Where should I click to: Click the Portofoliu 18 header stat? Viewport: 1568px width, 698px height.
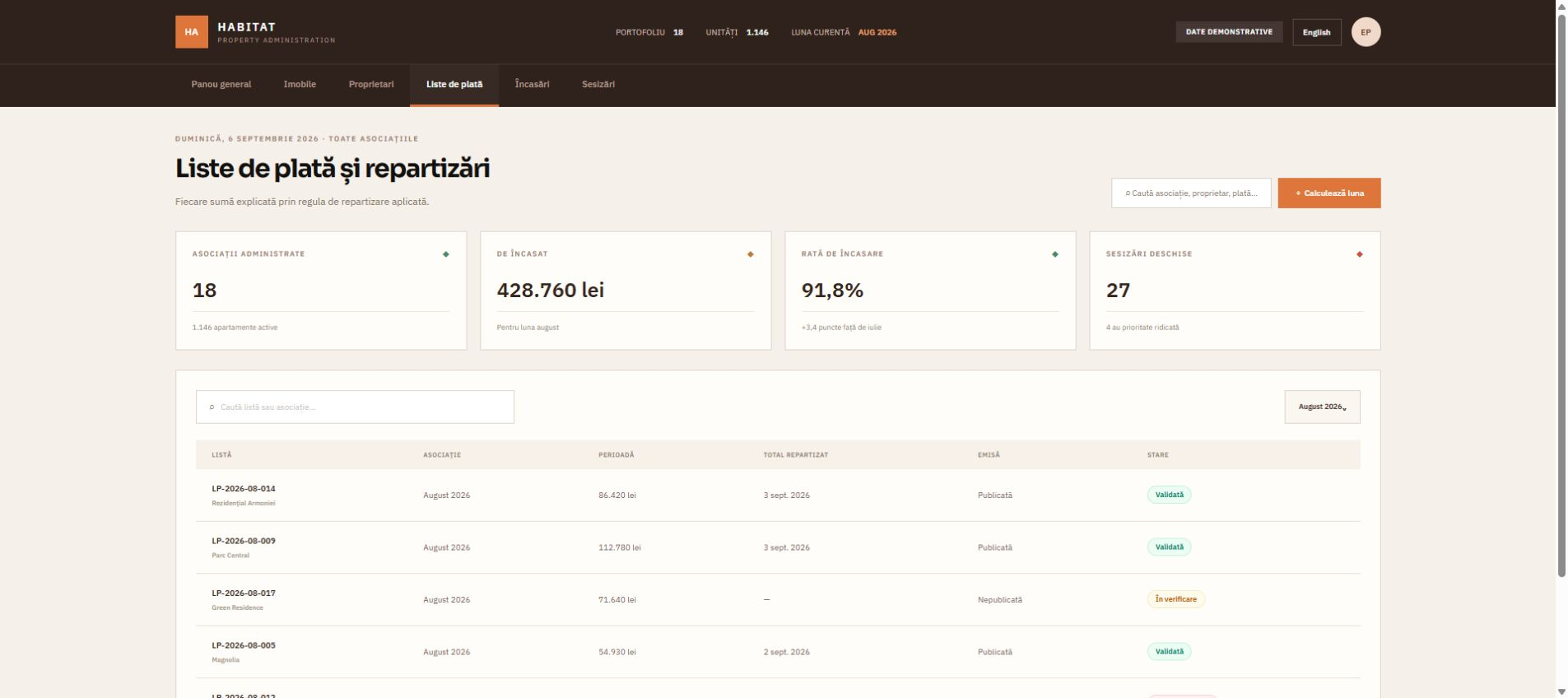649,32
